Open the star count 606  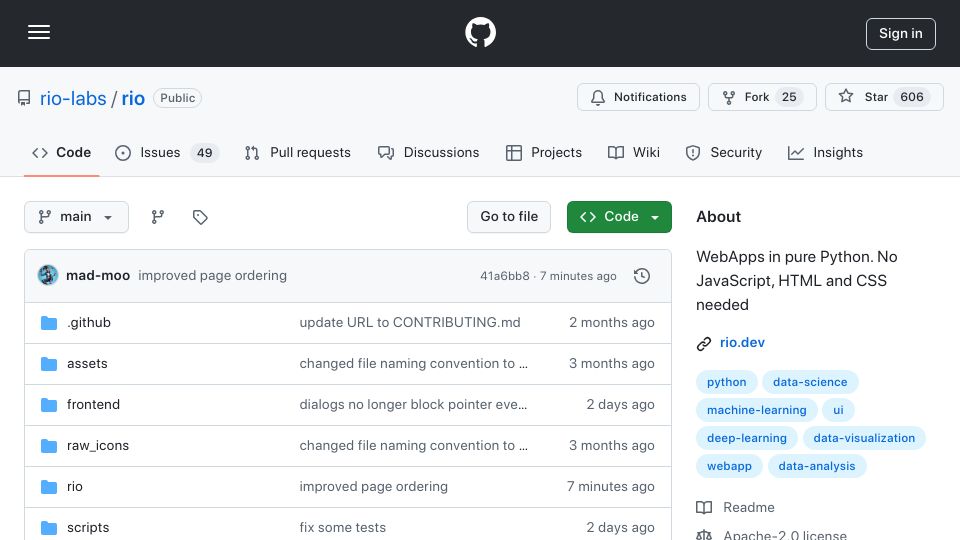pos(912,97)
